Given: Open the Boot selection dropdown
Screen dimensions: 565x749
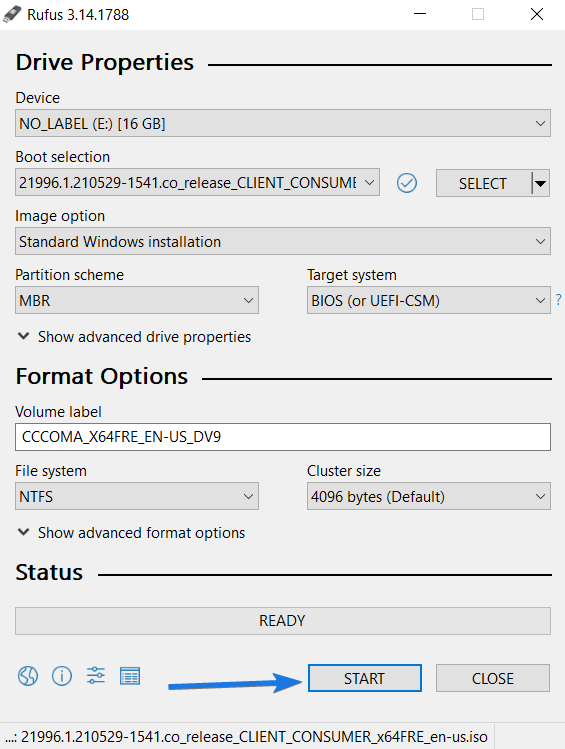Looking at the screenshot, I should coord(197,182).
